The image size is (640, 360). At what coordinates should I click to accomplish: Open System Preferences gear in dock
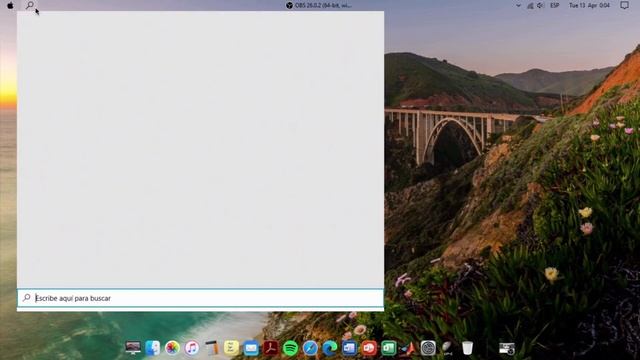click(428, 348)
